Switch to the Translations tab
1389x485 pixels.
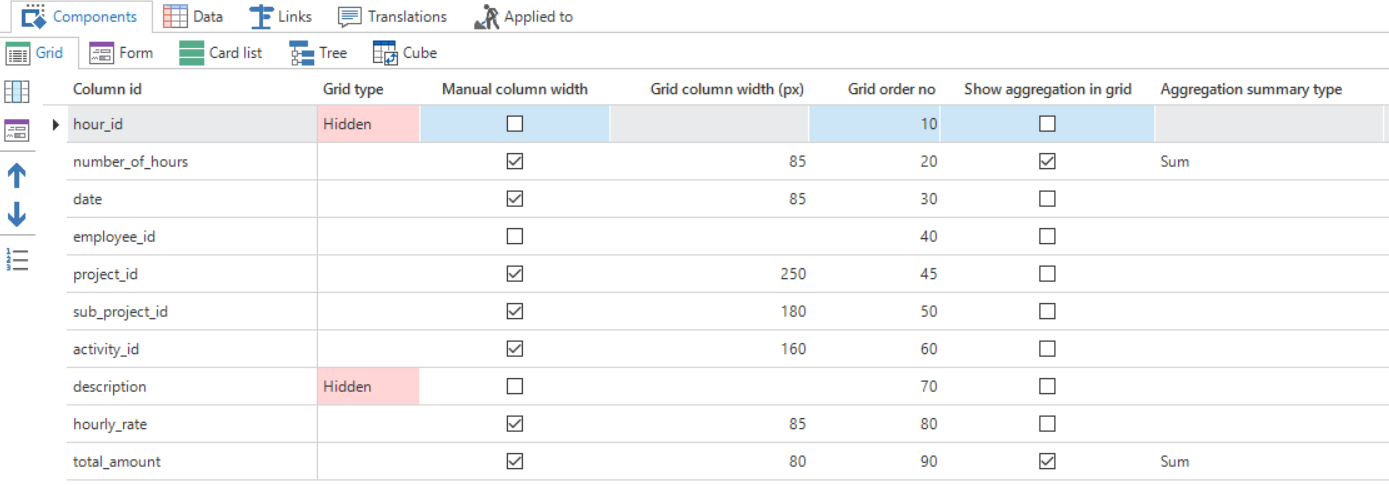pyautogui.click(x=393, y=16)
